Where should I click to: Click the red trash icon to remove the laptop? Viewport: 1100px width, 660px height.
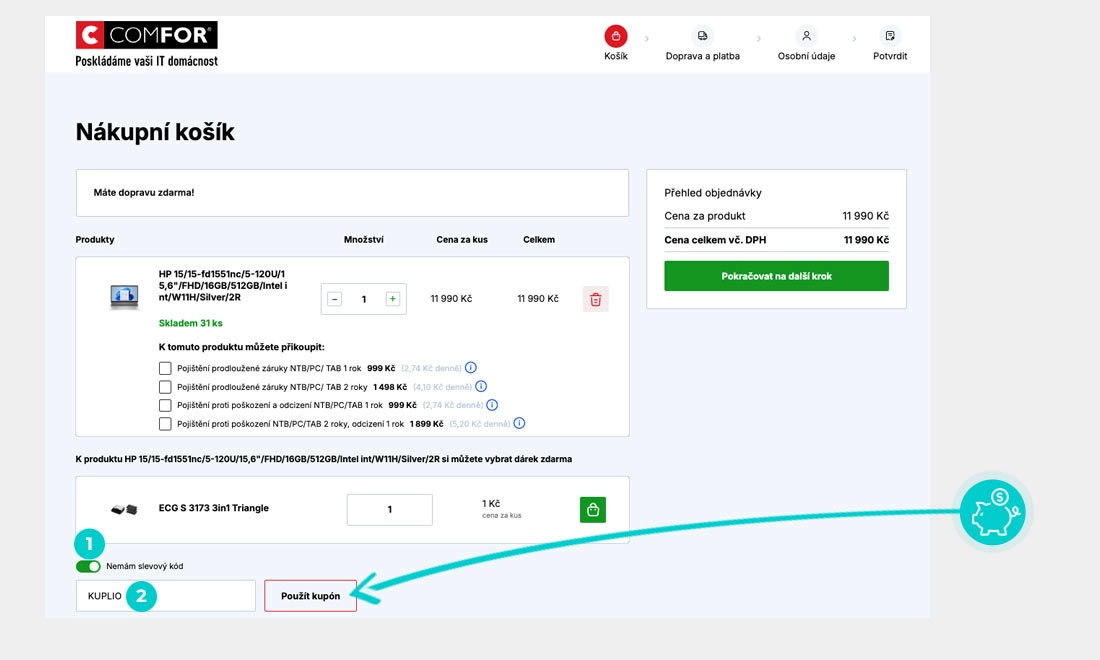tap(595, 298)
